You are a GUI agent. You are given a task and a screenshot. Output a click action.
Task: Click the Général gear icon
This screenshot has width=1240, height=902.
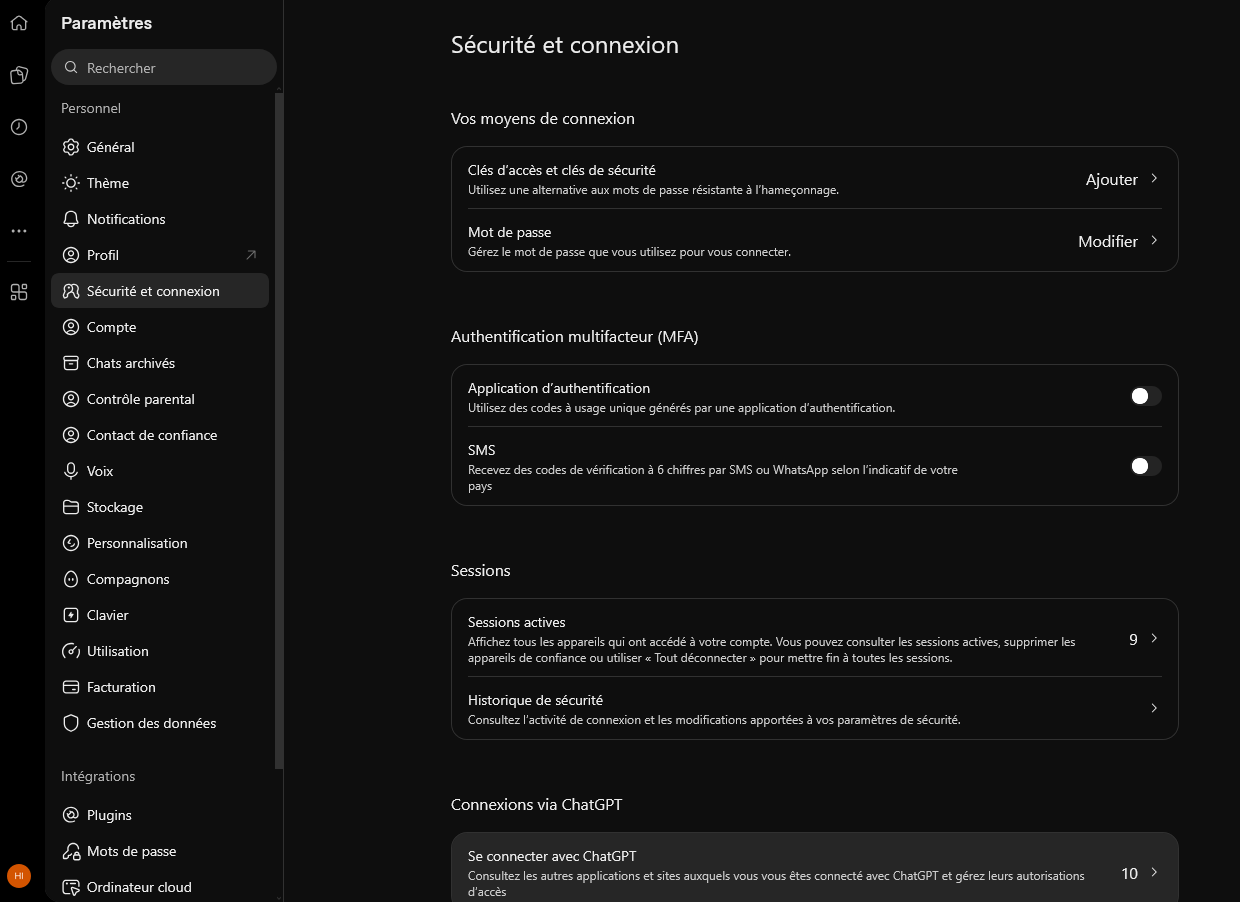[x=71, y=147]
